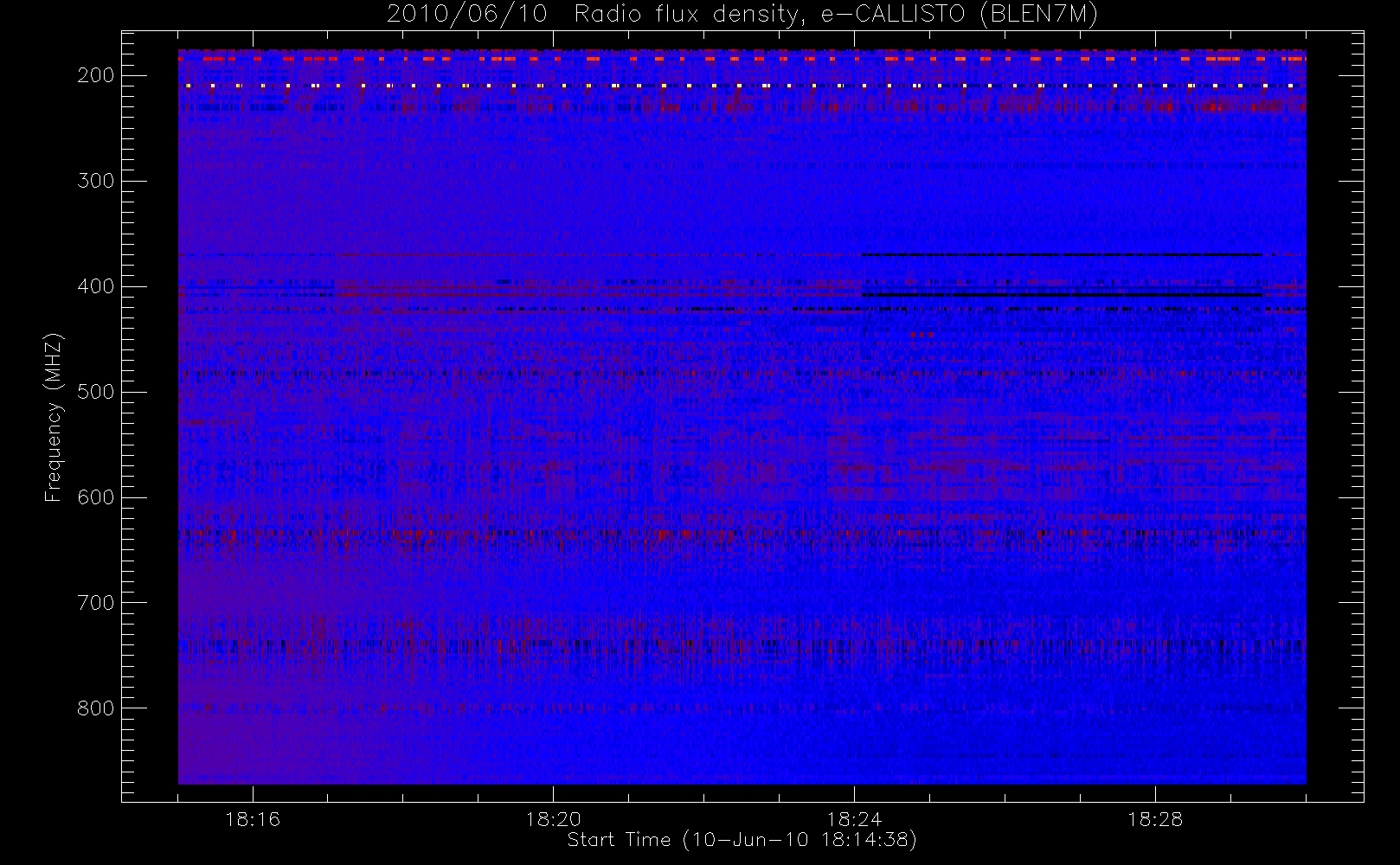Image resolution: width=1400 pixels, height=865 pixels.
Task: Select the 800 frequency tick label
Action: [96, 708]
